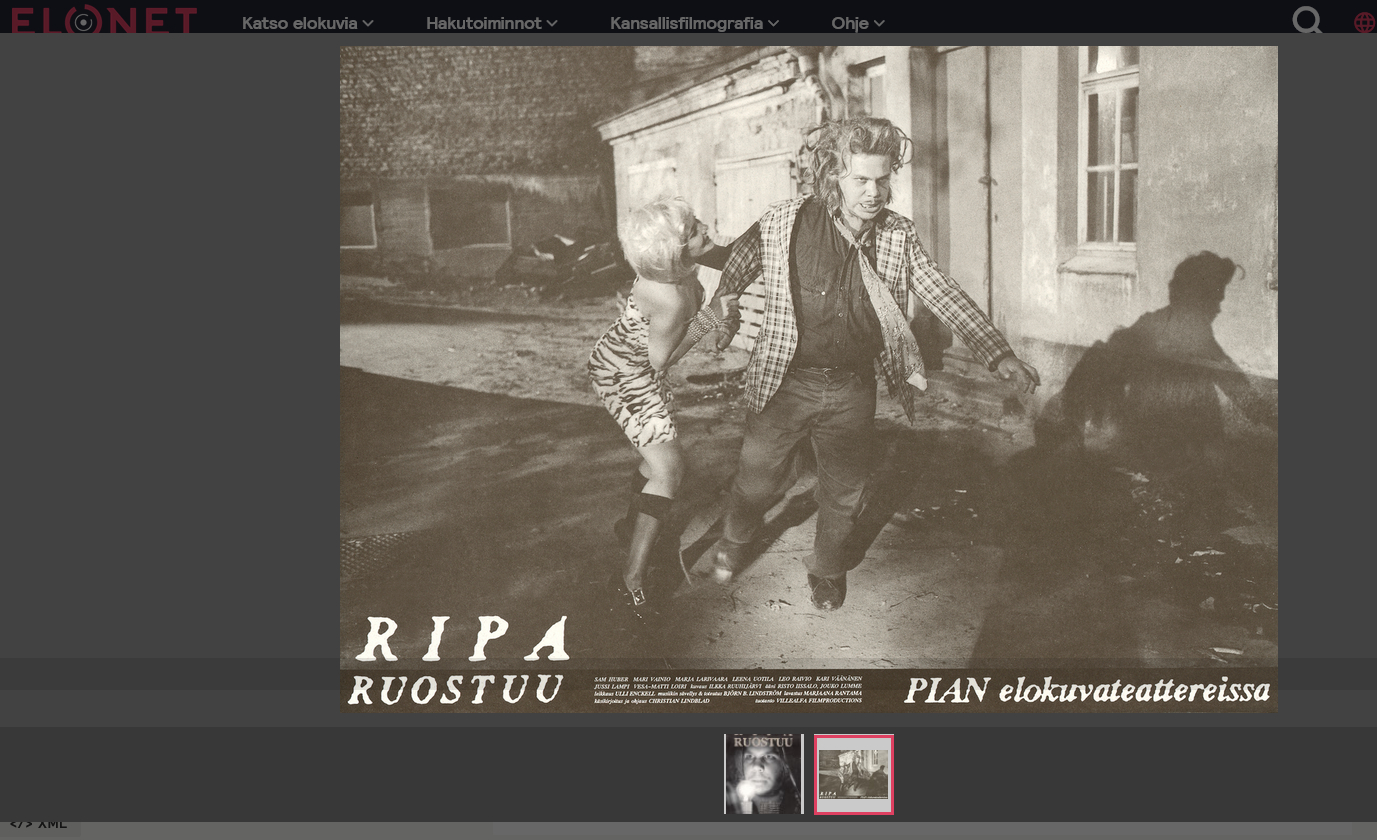Viewport: 1377px width, 840px height.
Task: Open the Hakutoiminnot menu
Action: 483,23
